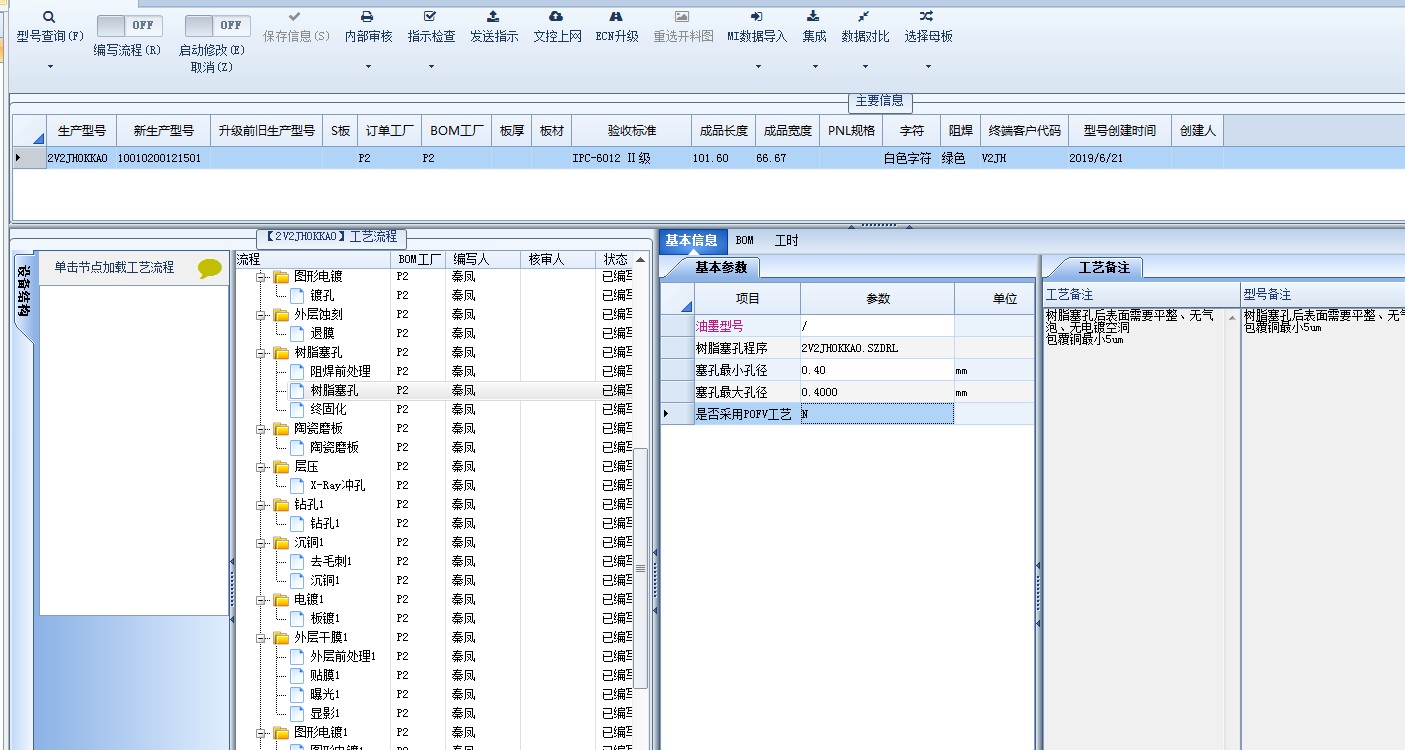
Task: Collapse the 外层蚀刻 tree node
Action: pyautogui.click(x=261, y=315)
